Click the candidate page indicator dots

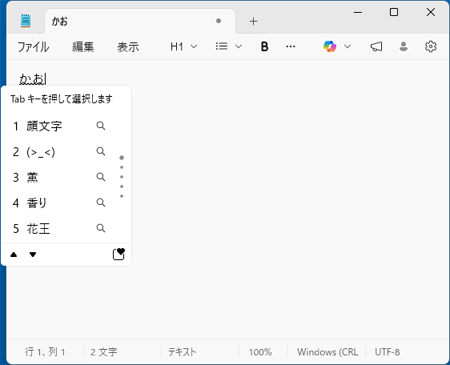[122, 177]
